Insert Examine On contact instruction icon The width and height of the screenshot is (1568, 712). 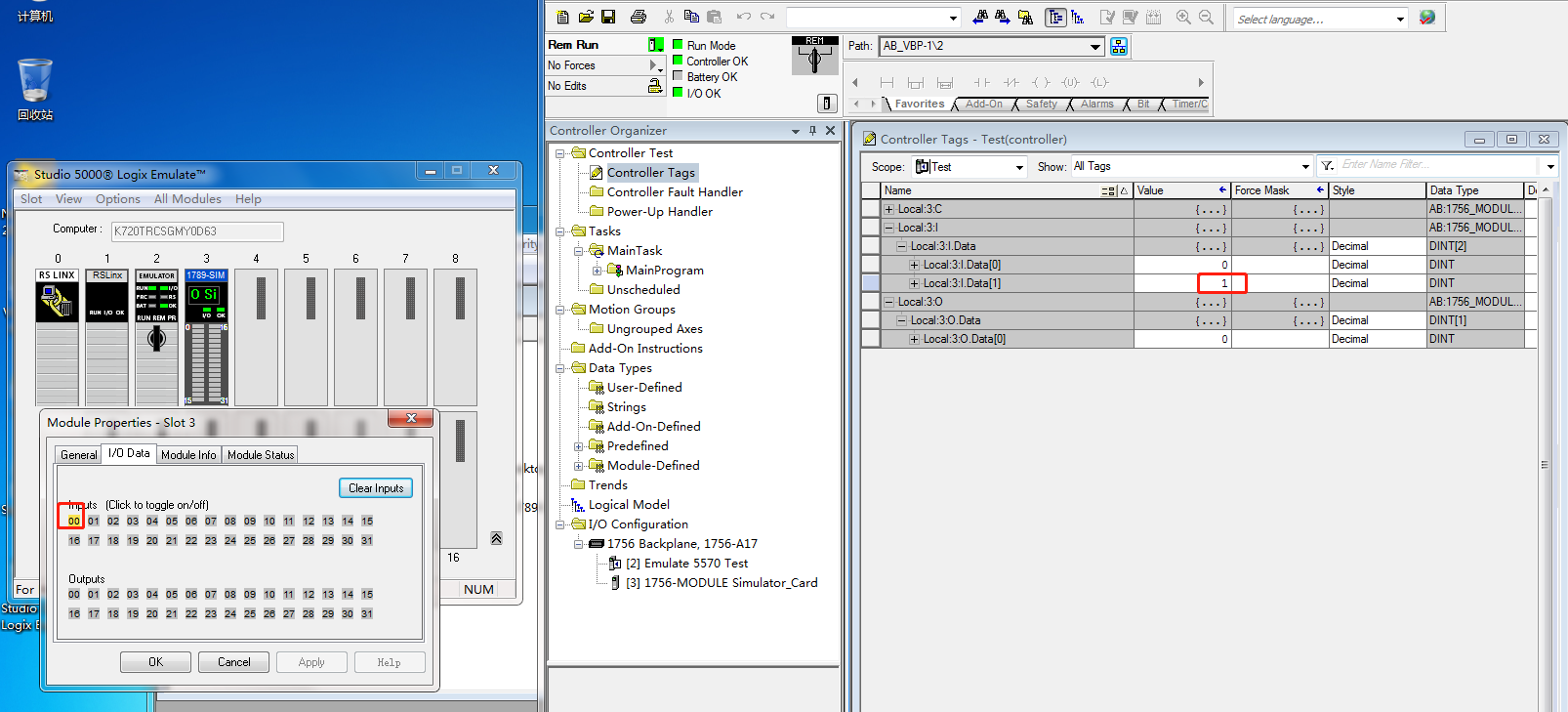(x=982, y=83)
